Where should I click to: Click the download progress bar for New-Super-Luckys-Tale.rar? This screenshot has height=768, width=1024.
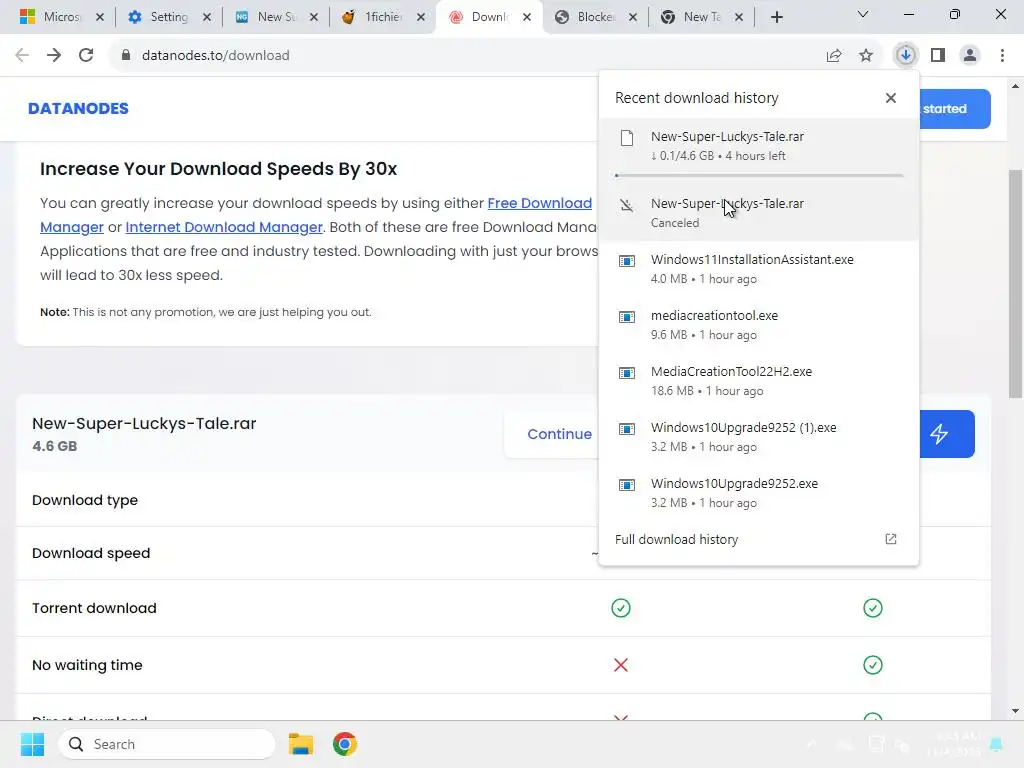[x=759, y=175]
